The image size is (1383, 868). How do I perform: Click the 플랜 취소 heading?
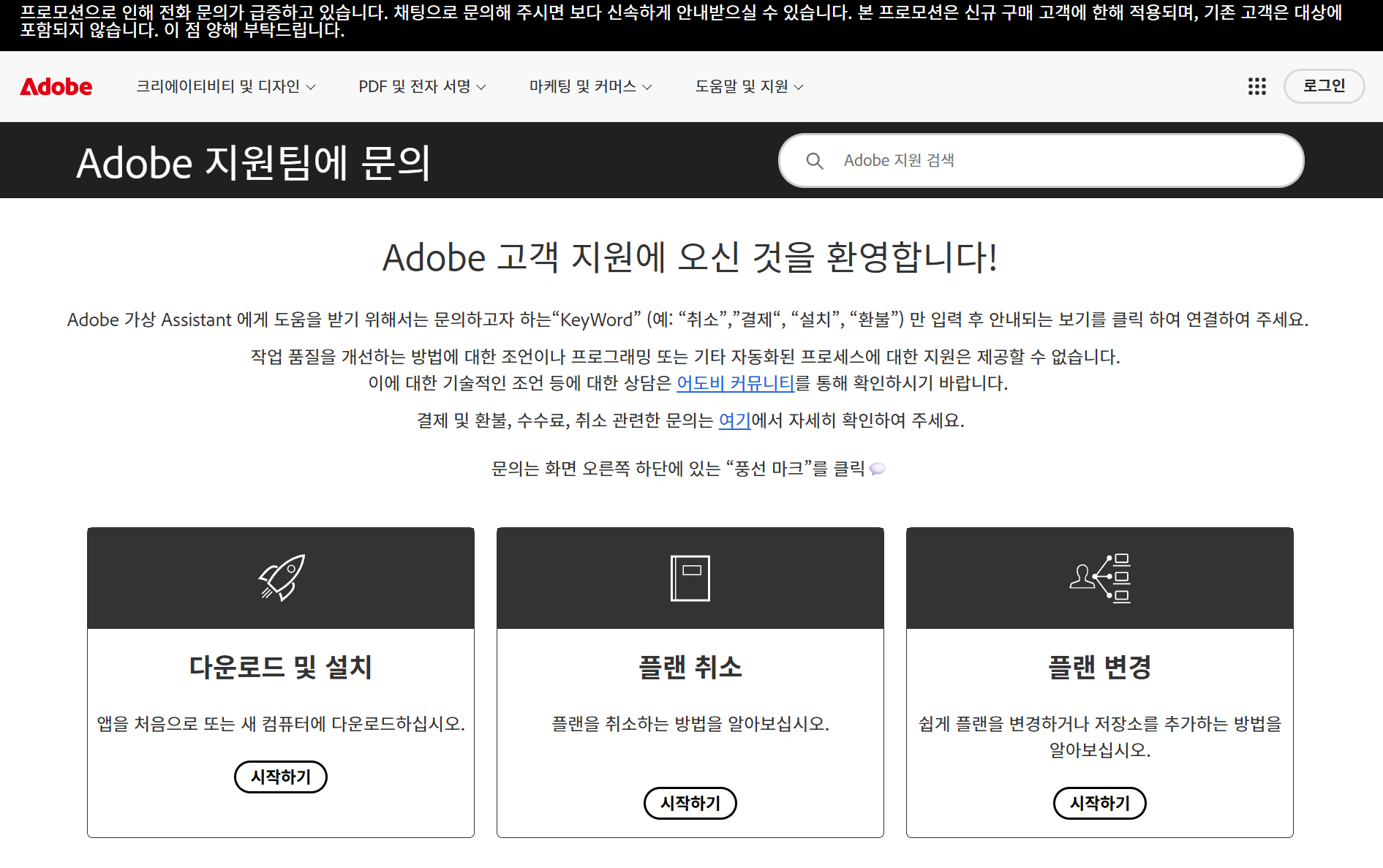[x=690, y=667]
